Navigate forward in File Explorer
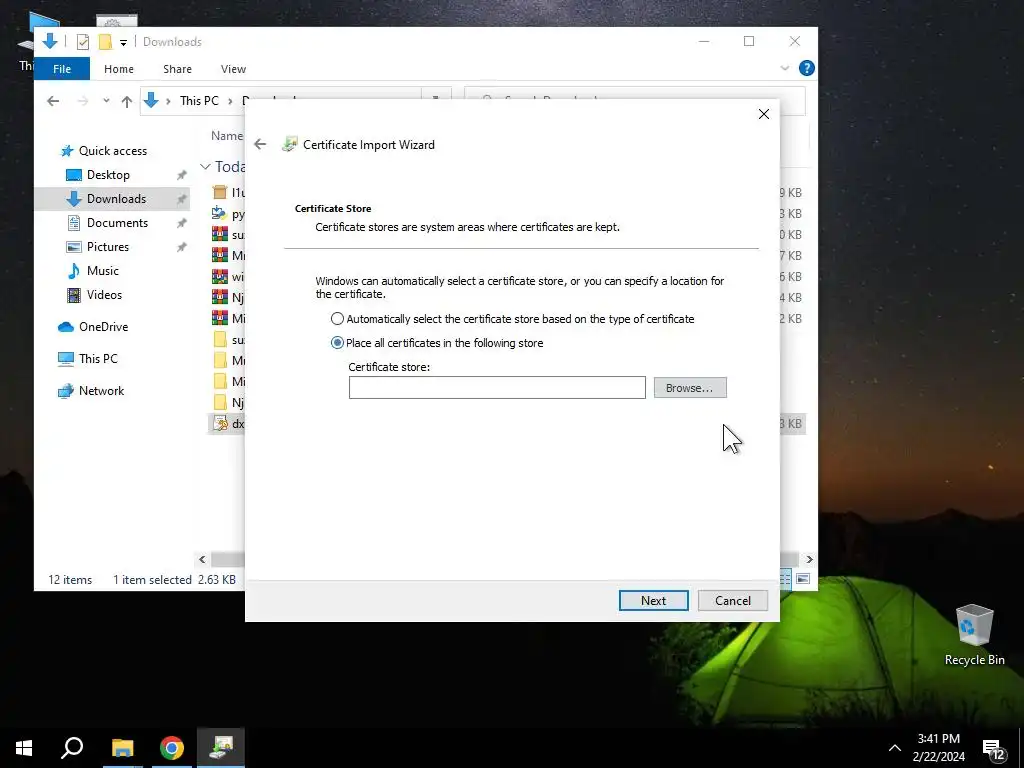1024x768 pixels. coord(82,101)
